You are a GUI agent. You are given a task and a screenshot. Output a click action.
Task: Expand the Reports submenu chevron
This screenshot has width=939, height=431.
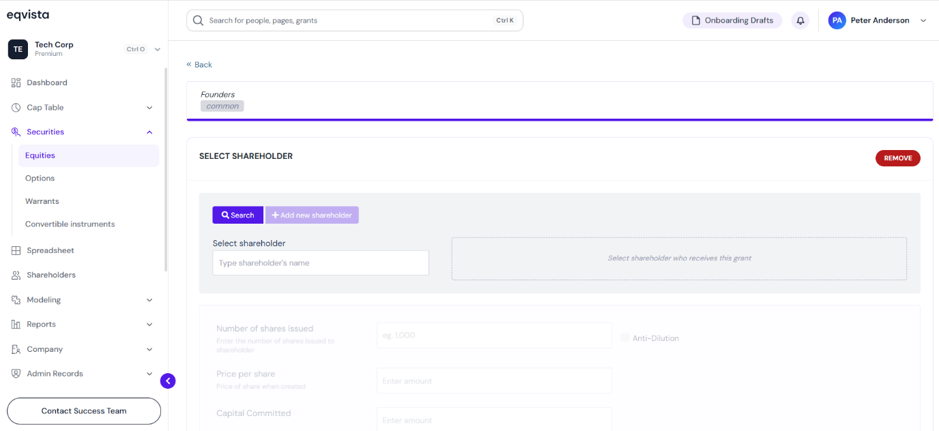point(150,324)
